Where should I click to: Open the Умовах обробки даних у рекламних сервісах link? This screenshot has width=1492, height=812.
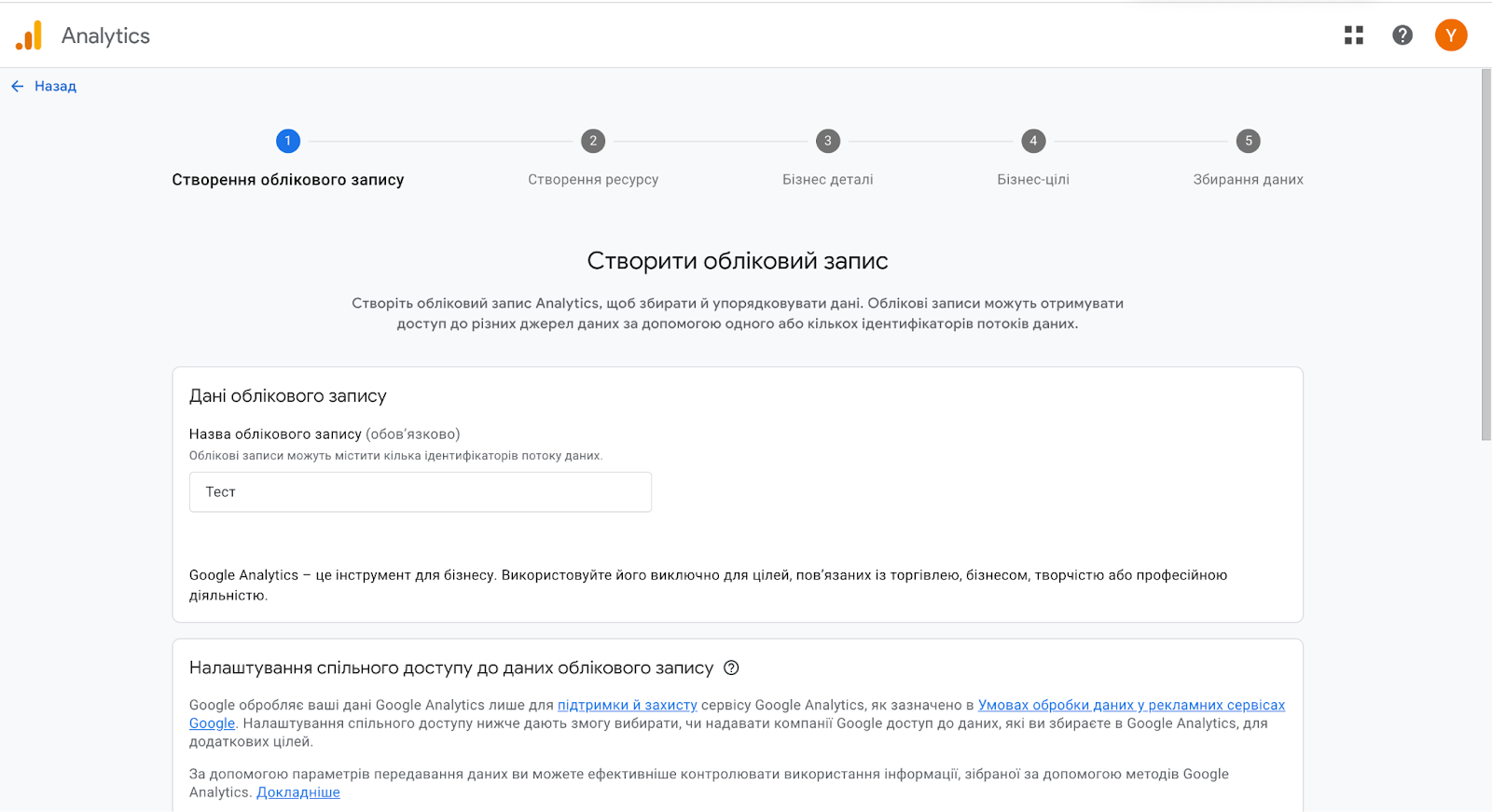point(1131,705)
